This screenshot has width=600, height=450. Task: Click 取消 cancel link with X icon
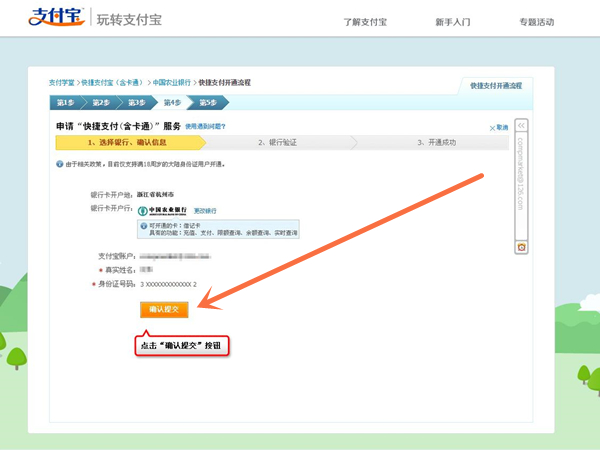499,127
